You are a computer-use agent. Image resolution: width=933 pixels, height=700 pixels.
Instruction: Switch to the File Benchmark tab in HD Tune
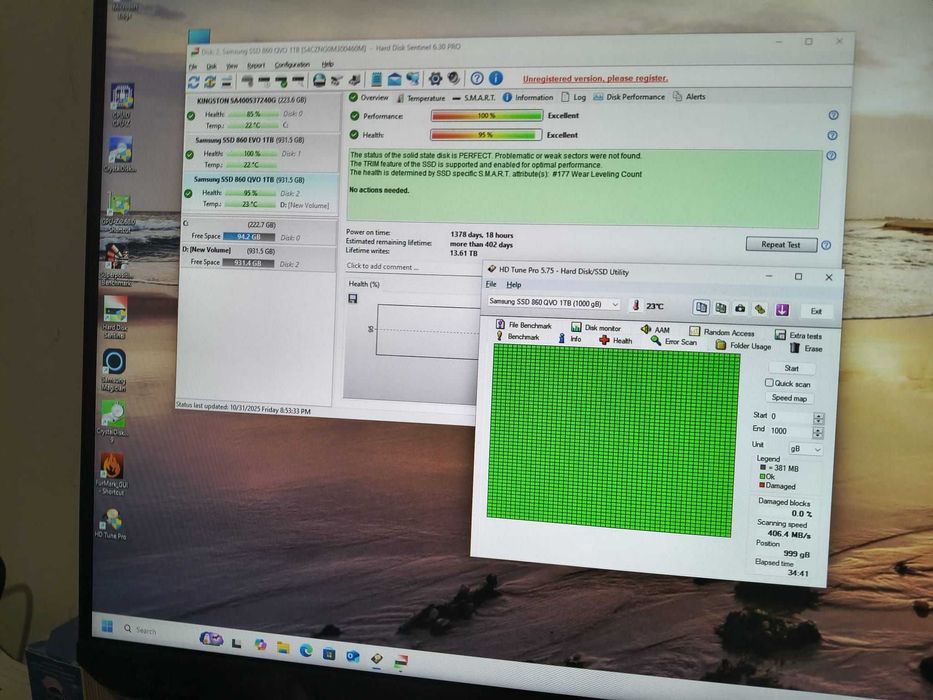pyautogui.click(x=524, y=325)
